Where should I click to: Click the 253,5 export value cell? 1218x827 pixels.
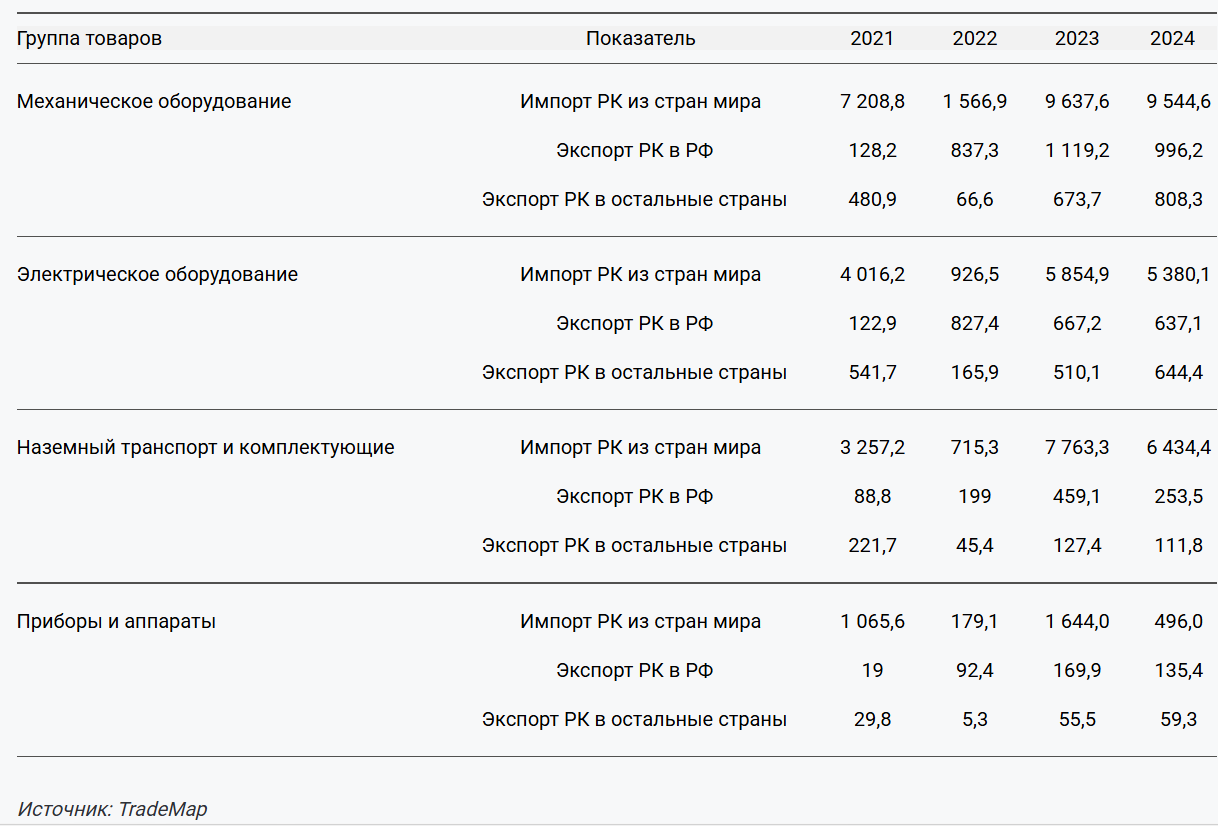click(1178, 497)
